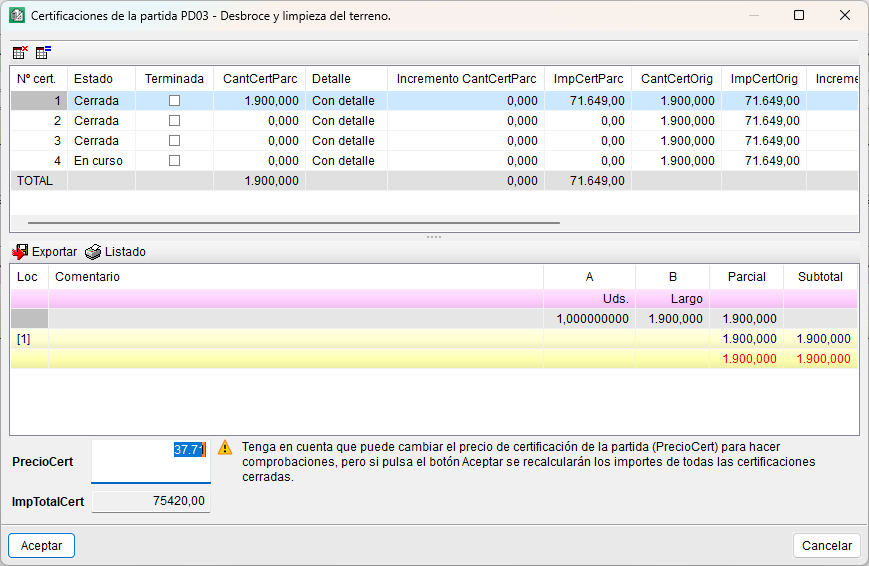869x566 pixels.
Task: Click the Incremento CantCertParc column header
Action: pyautogui.click(x=466, y=79)
